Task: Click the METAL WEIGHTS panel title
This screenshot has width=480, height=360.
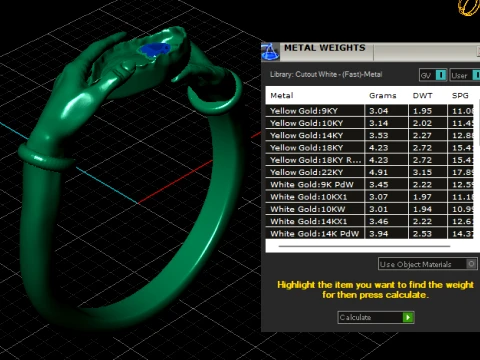Action: 325,48
